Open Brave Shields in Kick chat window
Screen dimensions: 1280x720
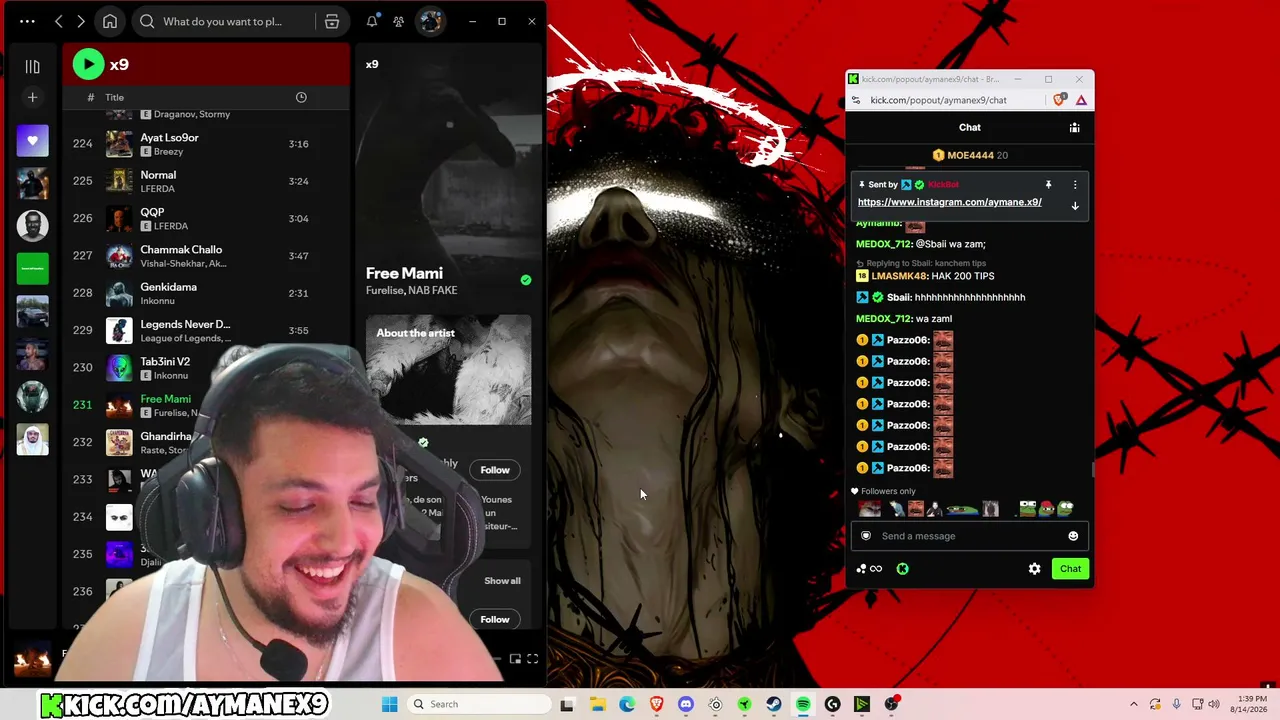tap(1060, 100)
